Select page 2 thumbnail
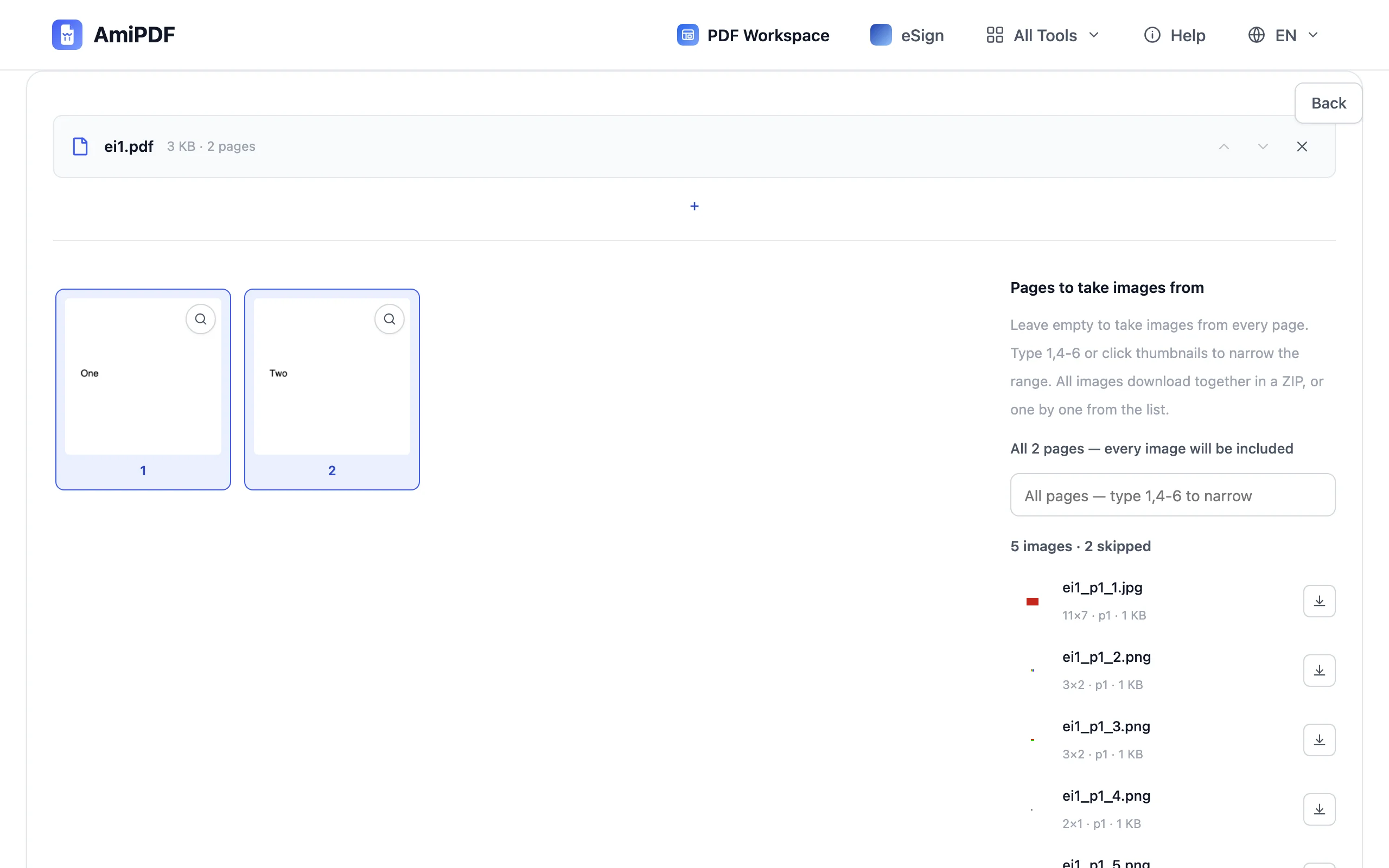Image resolution: width=1389 pixels, height=868 pixels. click(332, 389)
